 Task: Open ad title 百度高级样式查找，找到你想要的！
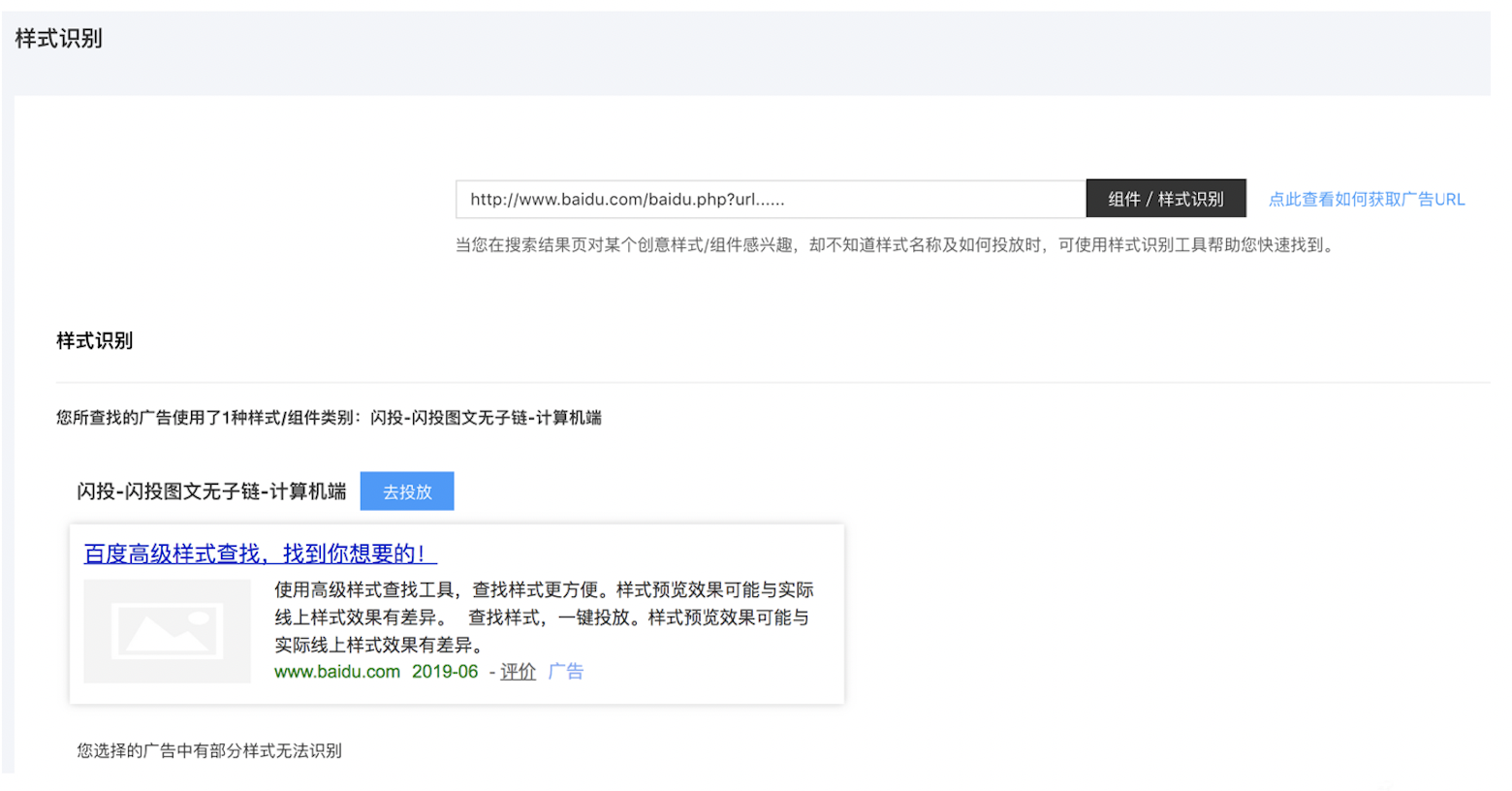pos(260,554)
